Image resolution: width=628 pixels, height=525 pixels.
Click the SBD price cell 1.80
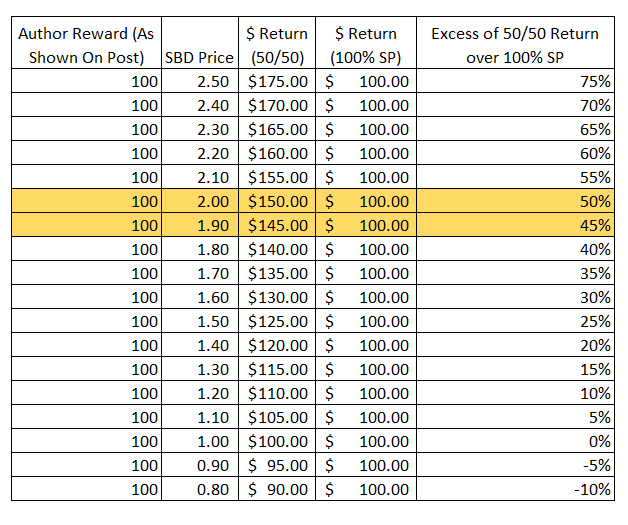point(200,249)
